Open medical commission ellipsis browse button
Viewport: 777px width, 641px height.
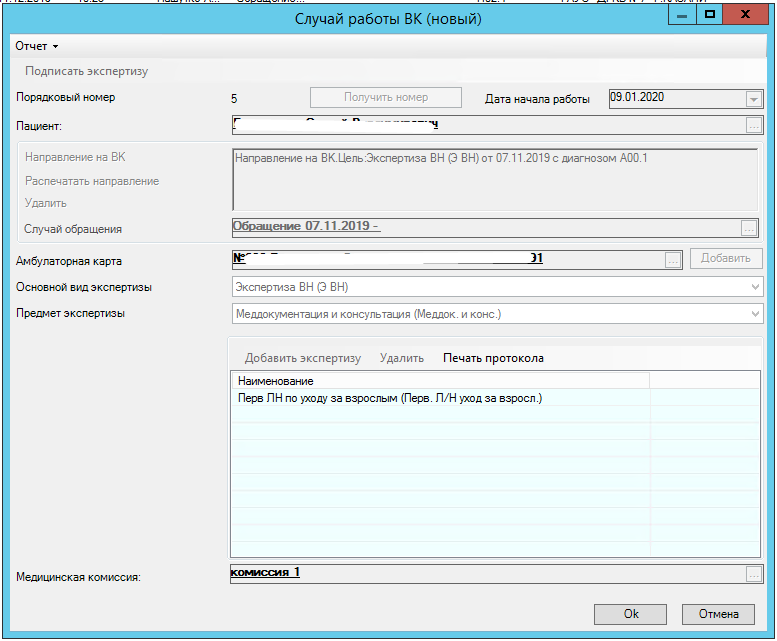(753, 574)
